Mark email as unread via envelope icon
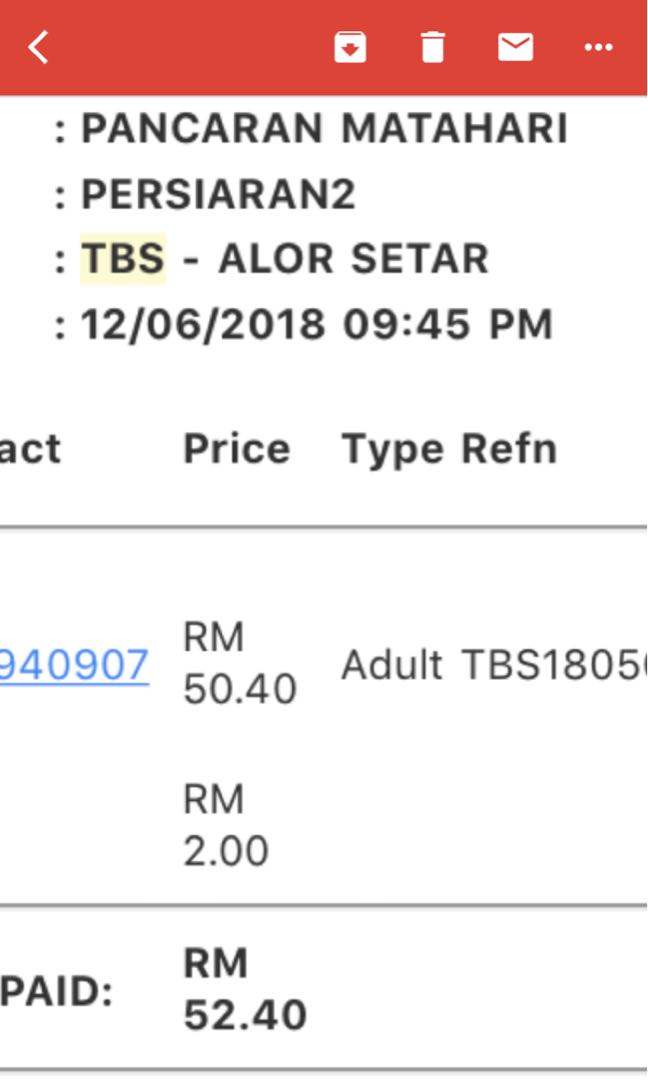Viewport: 648px width, 1080px height. pyautogui.click(x=515, y=48)
